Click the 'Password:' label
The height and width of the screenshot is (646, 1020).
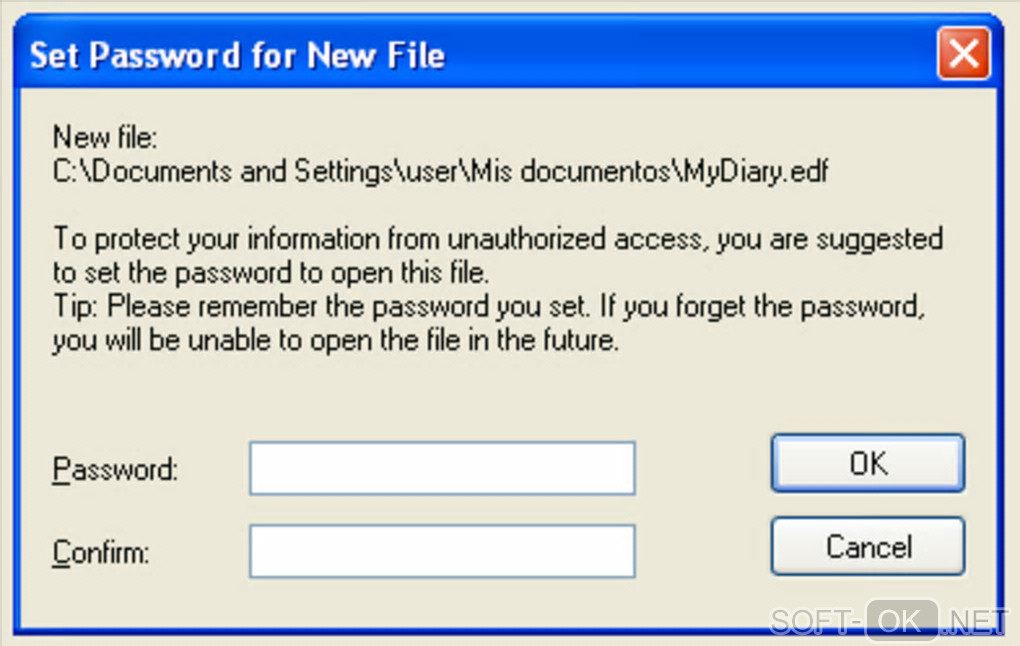115,469
